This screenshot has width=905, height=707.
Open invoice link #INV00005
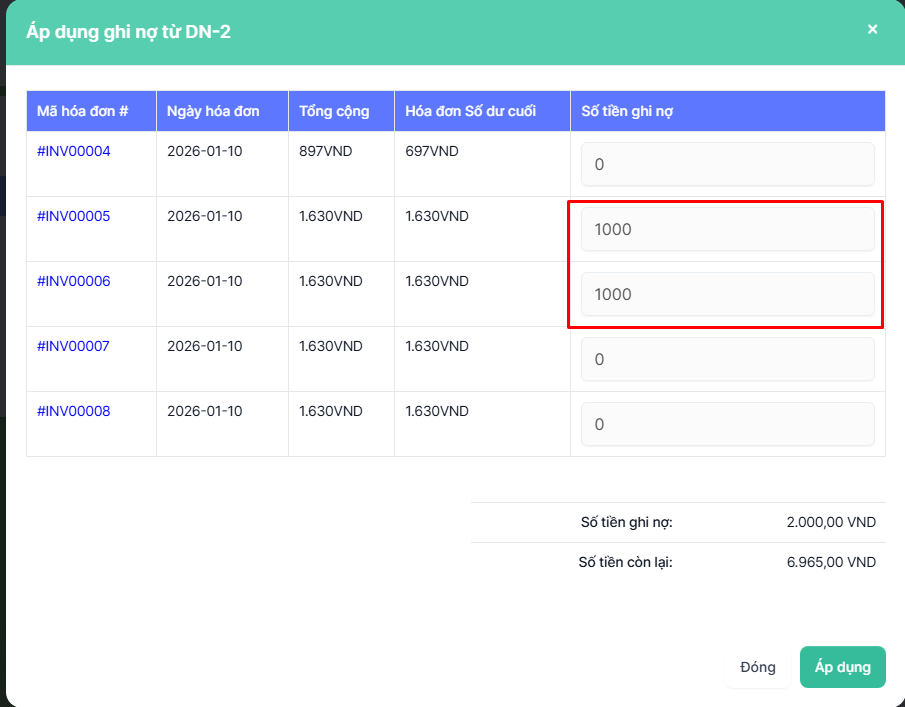coord(74,217)
